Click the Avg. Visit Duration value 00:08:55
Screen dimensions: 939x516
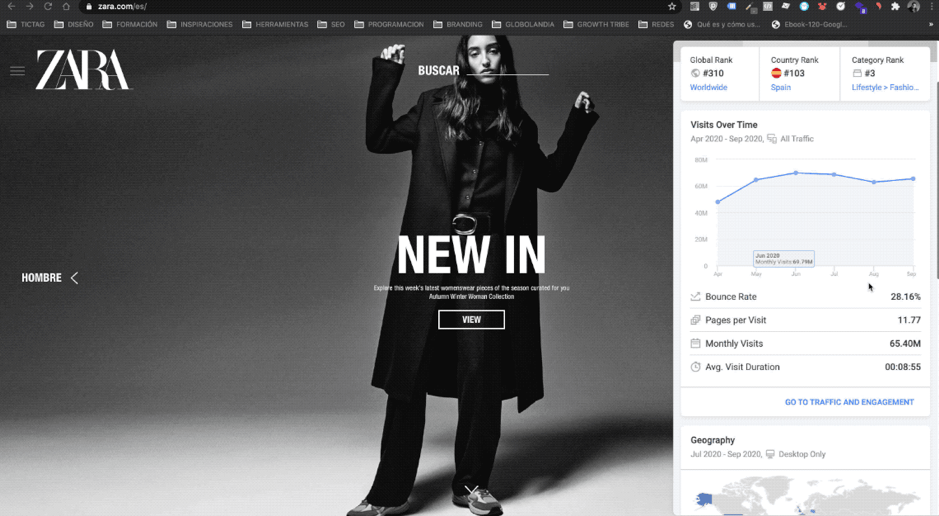click(x=902, y=367)
